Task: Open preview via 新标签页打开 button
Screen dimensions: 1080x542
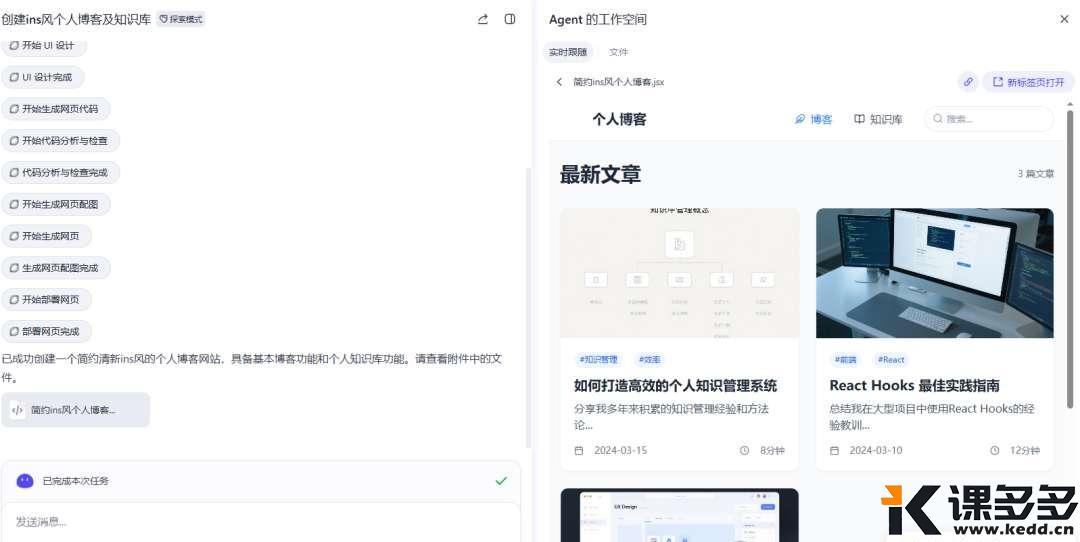Action: (x=1028, y=82)
